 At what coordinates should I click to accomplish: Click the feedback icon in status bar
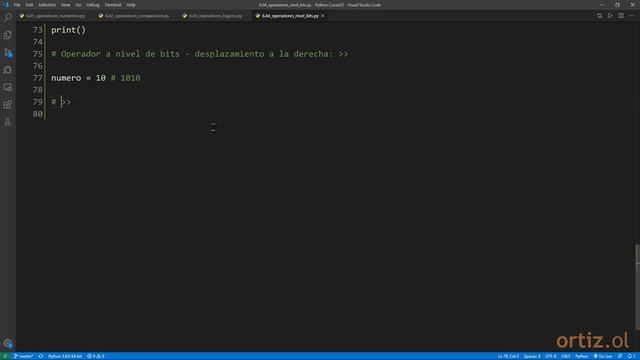point(620,356)
